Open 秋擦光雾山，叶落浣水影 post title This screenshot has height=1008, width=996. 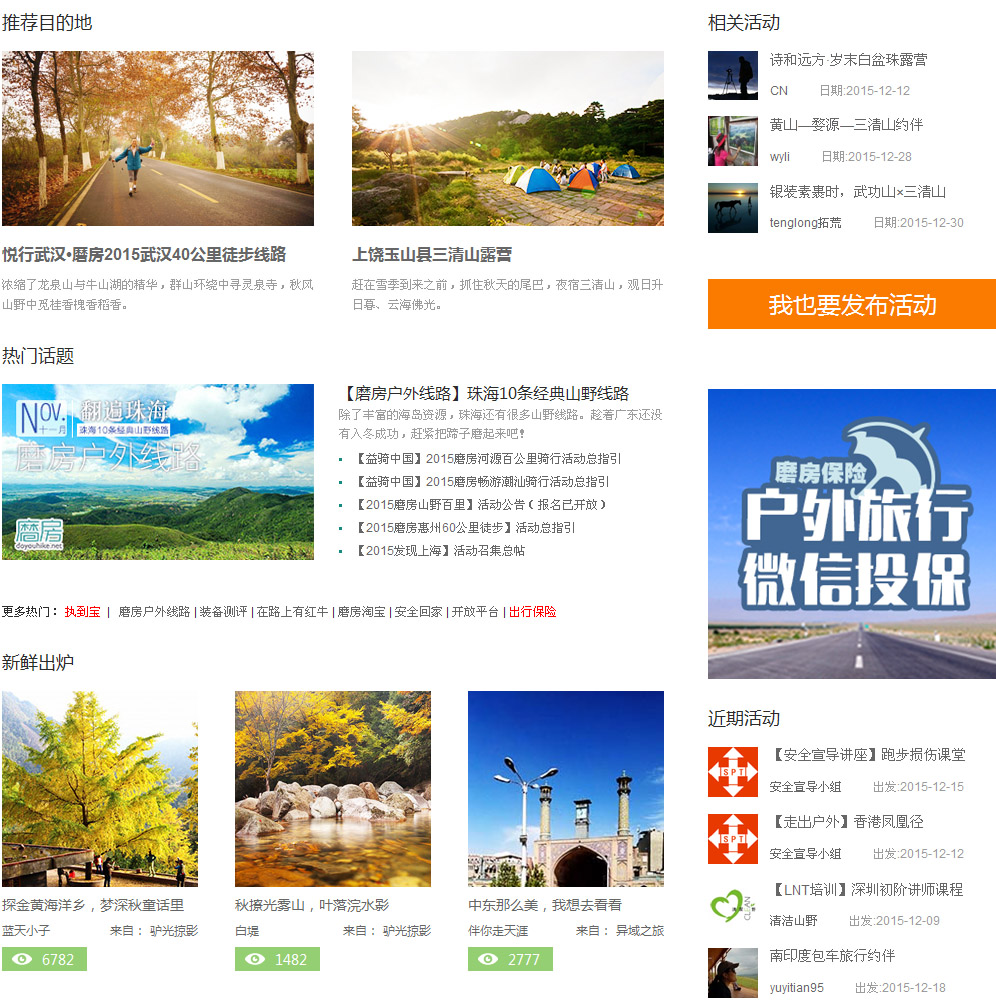pos(312,905)
